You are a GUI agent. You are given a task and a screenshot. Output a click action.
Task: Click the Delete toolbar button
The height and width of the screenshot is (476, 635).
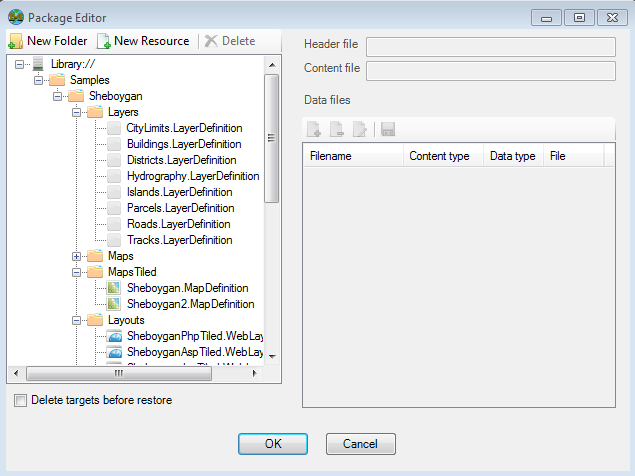(x=229, y=41)
